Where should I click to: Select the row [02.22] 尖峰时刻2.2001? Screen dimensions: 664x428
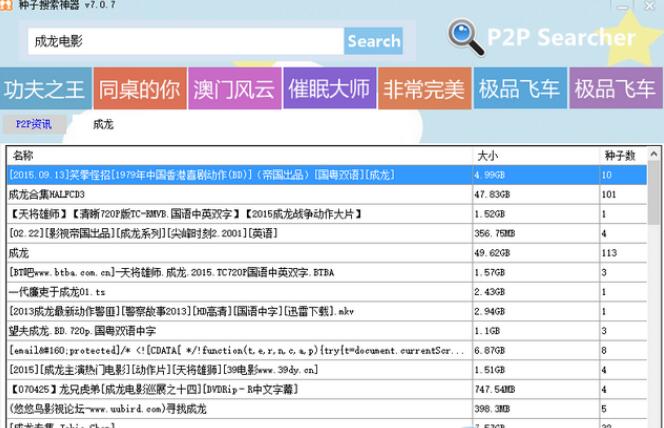coord(327,233)
